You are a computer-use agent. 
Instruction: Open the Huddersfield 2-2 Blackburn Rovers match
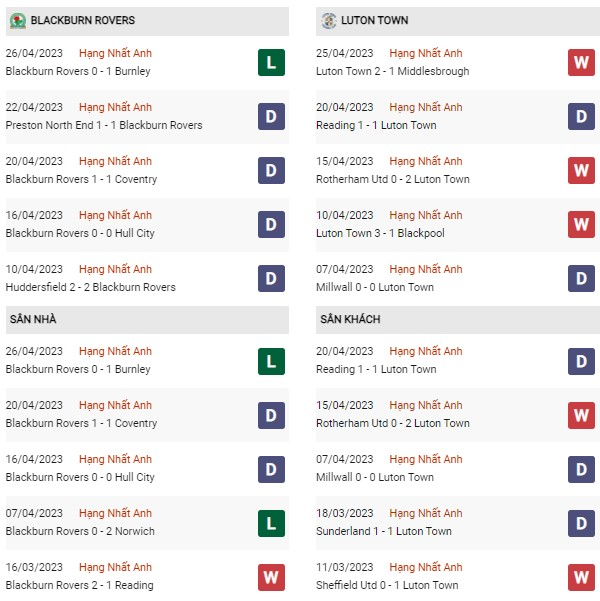coord(91,287)
